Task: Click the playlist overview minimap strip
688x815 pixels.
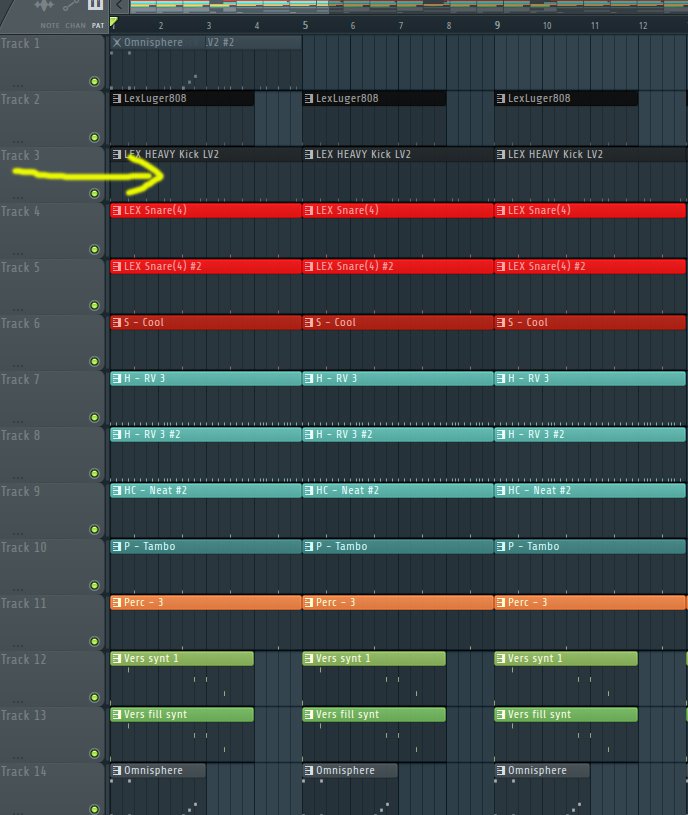Action: pos(408,6)
